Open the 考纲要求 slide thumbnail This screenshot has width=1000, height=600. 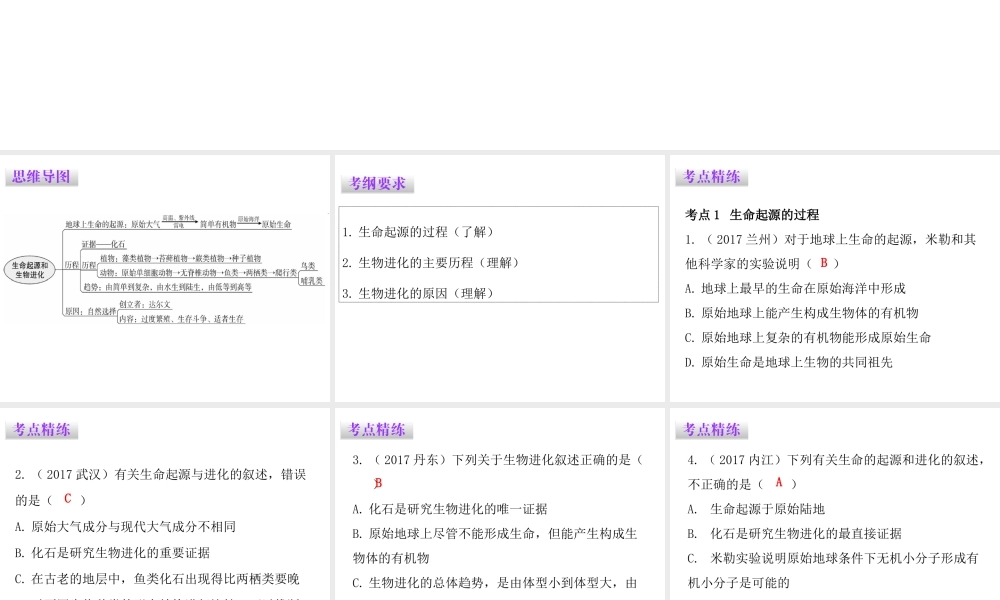(x=499, y=278)
